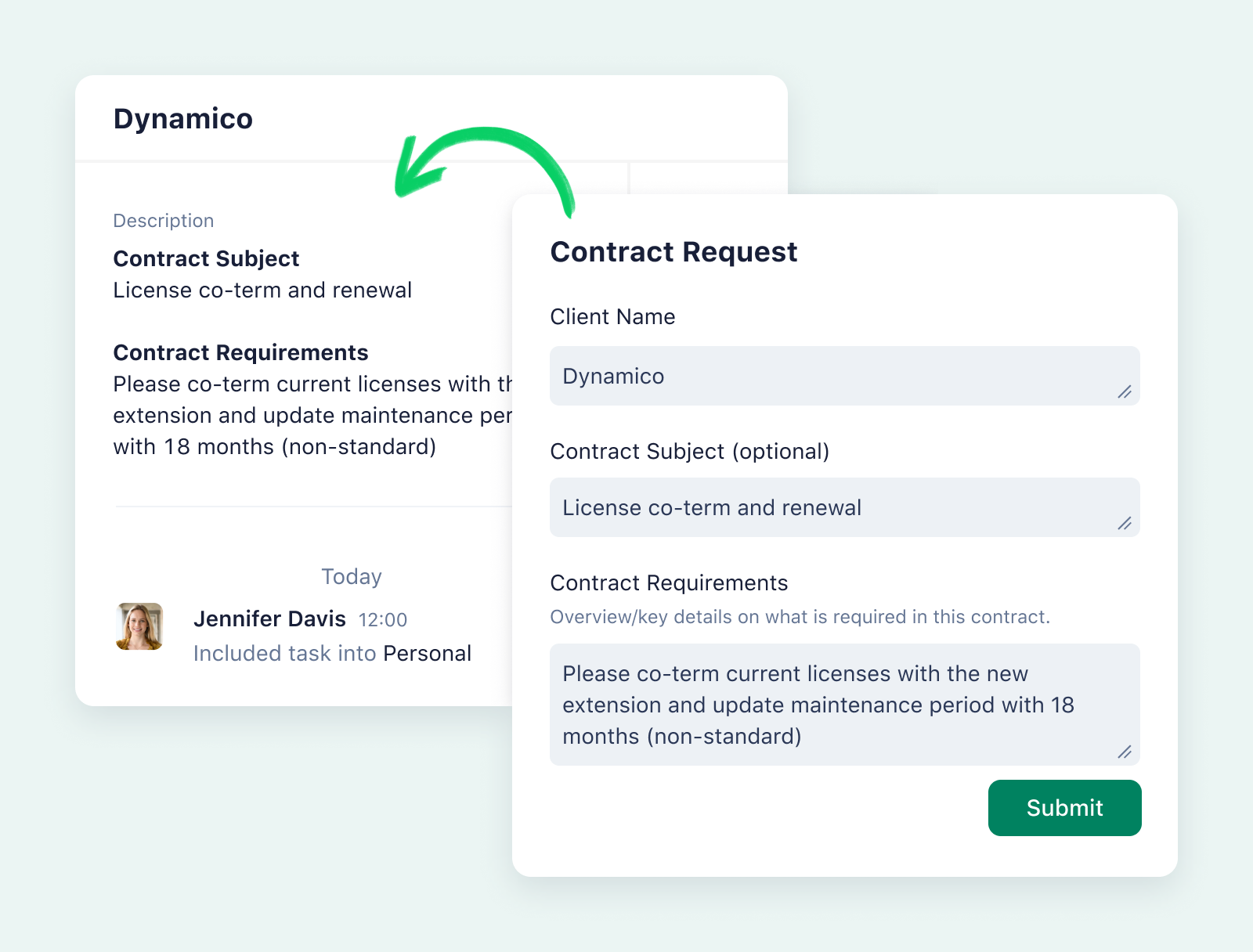
Task: Open the Personal task link
Action: pos(428,653)
